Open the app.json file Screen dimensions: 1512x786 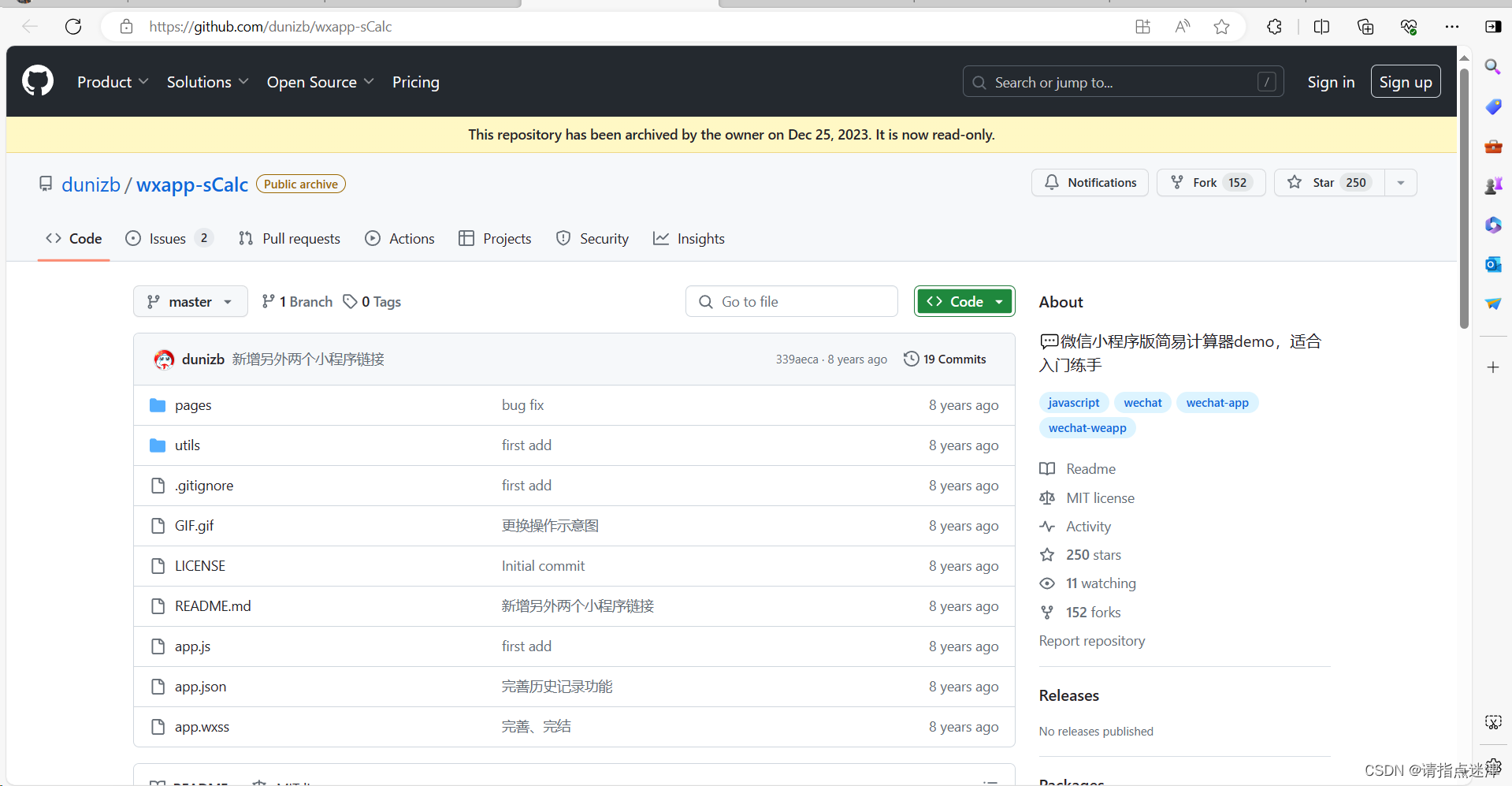200,687
